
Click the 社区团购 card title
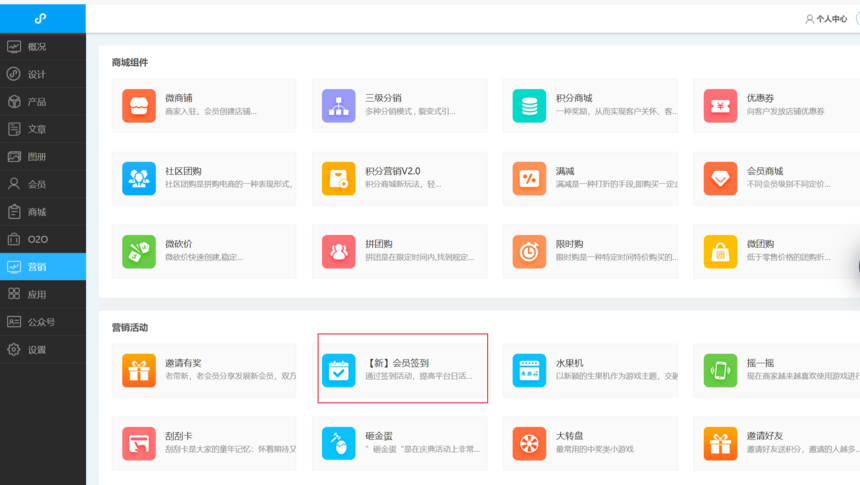(x=183, y=171)
